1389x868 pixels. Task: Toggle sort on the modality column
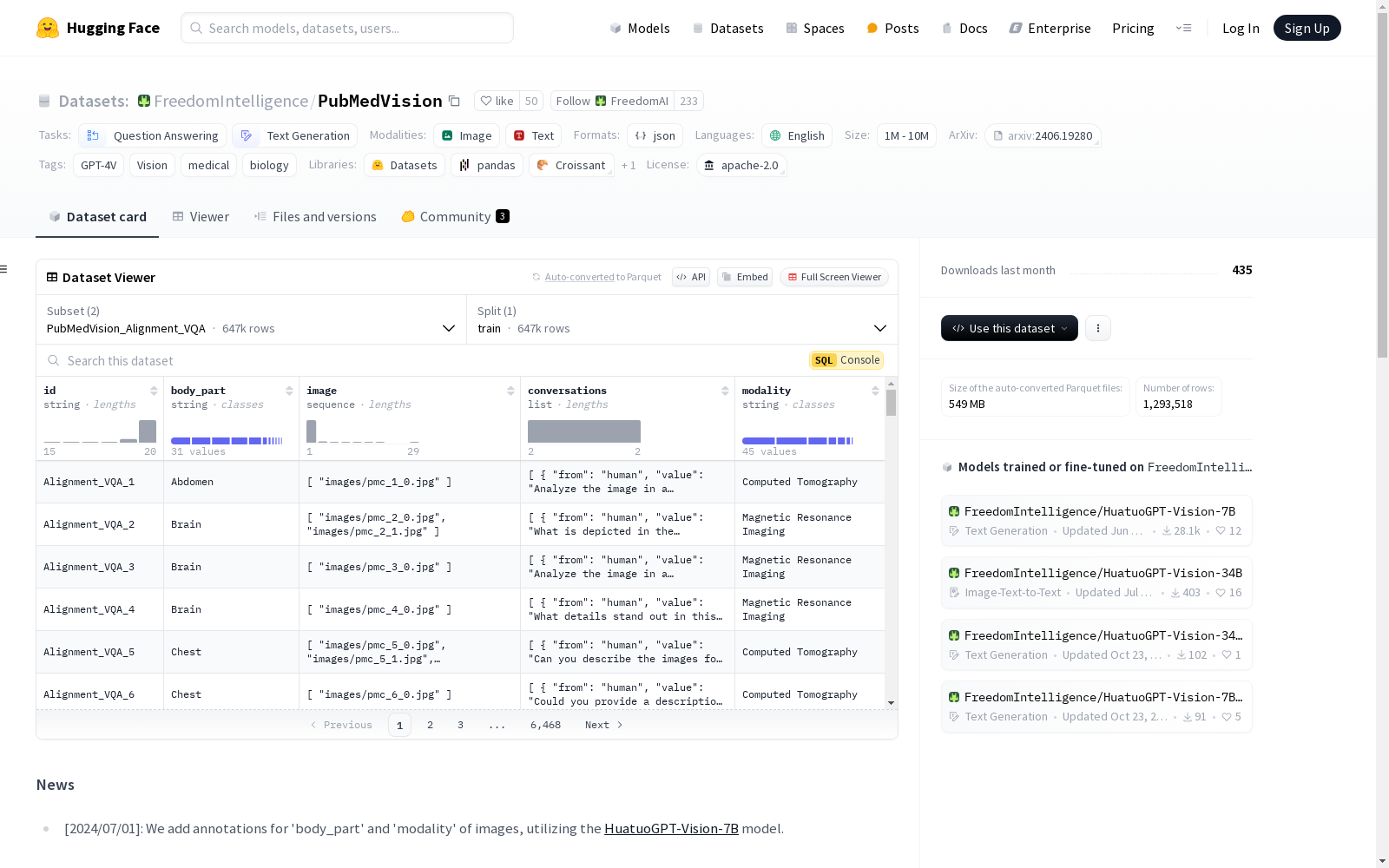tap(875, 391)
